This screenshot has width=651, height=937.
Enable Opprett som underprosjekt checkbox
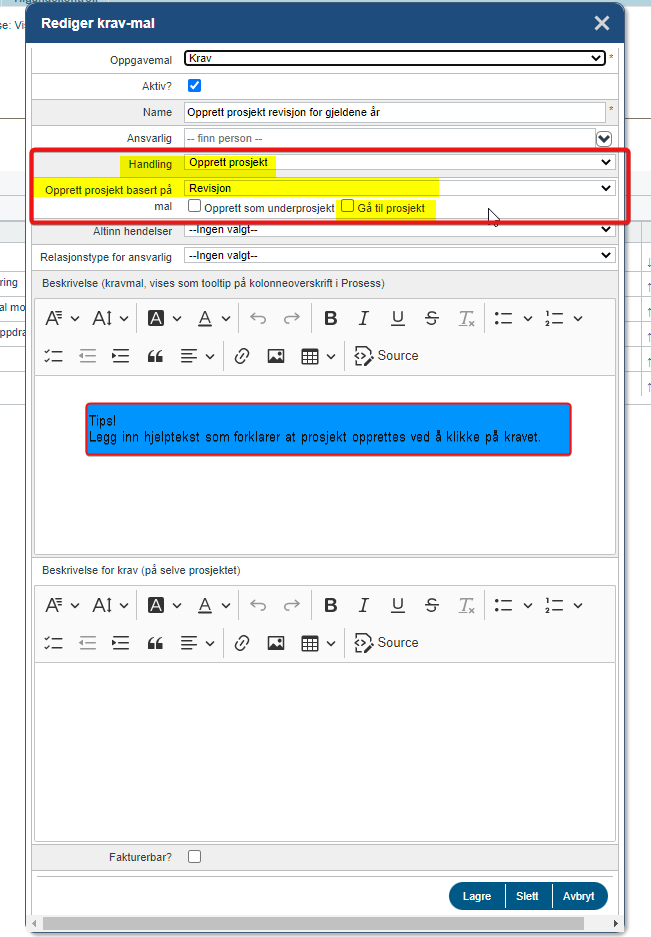(195, 207)
